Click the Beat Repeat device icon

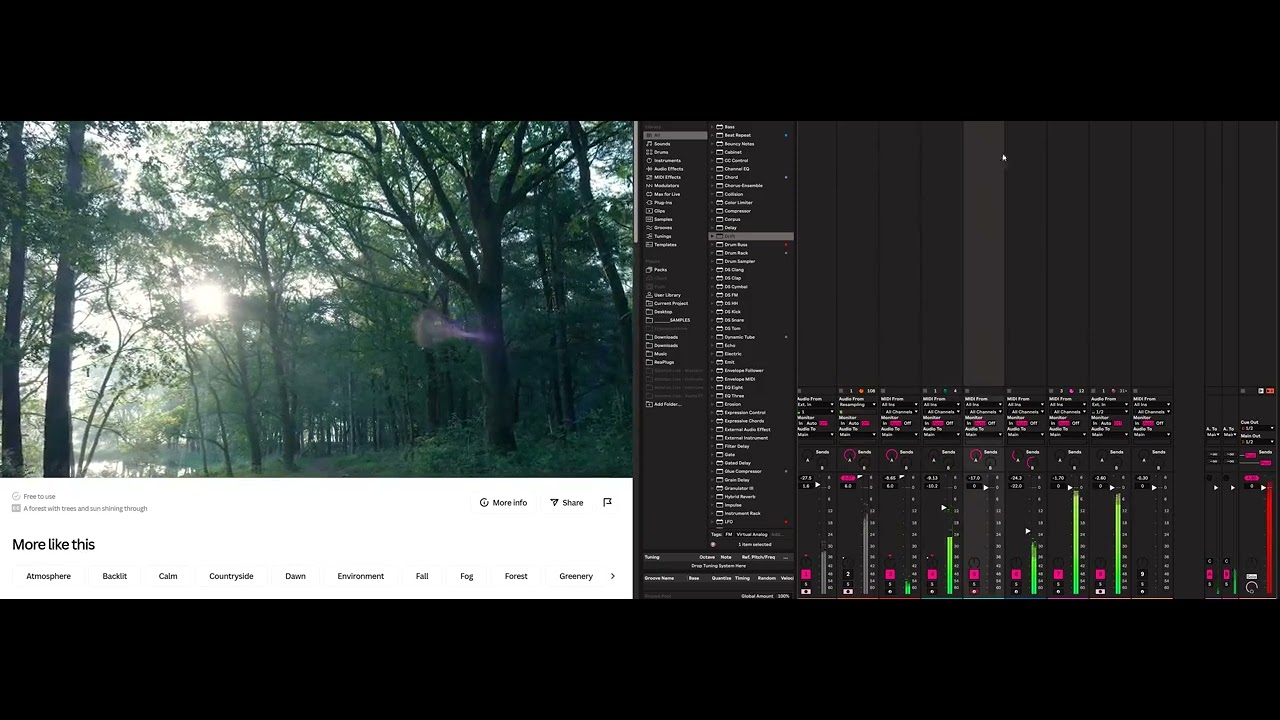click(719, 135)
